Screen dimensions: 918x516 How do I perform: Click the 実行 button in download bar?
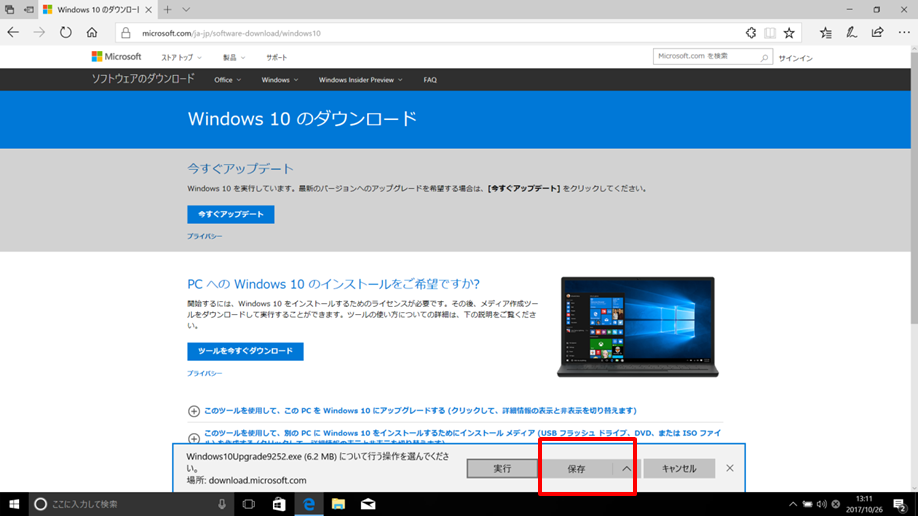[502, 469]
